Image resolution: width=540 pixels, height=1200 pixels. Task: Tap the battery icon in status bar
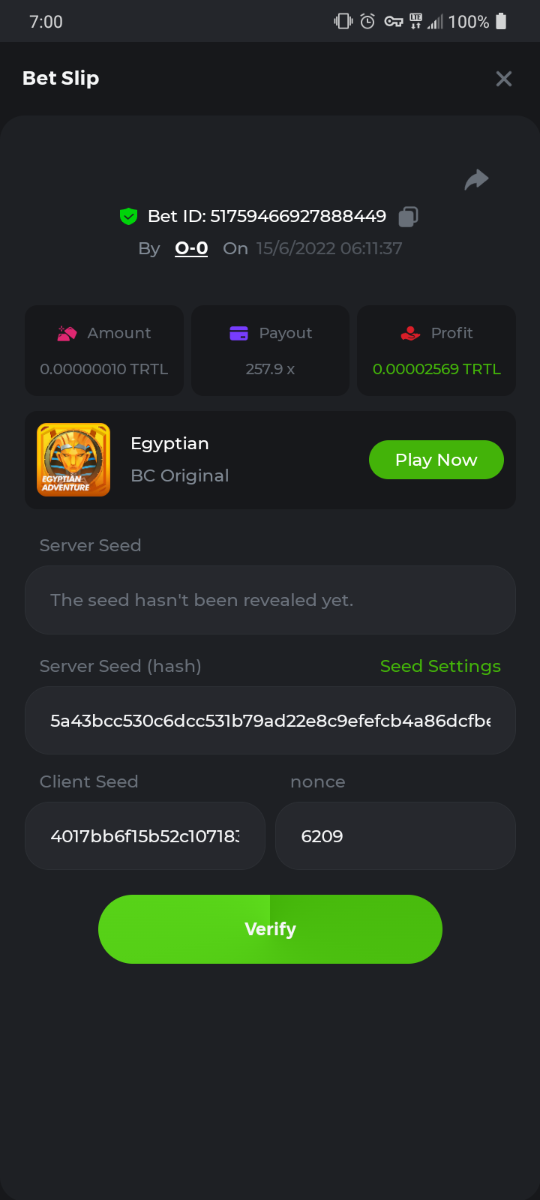point(501,21)
